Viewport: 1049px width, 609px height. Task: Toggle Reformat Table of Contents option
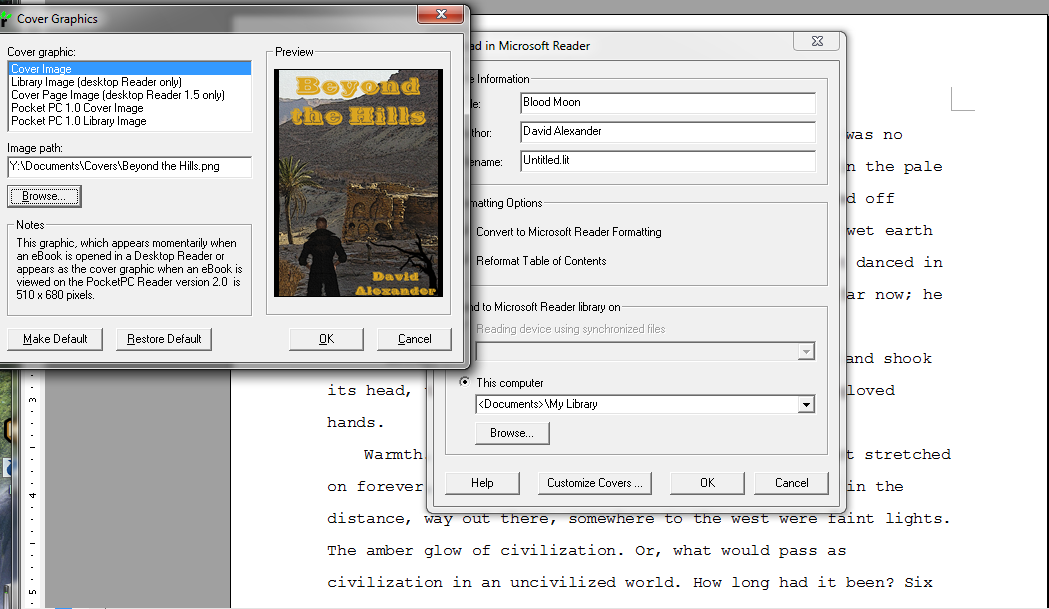[541, 261]
